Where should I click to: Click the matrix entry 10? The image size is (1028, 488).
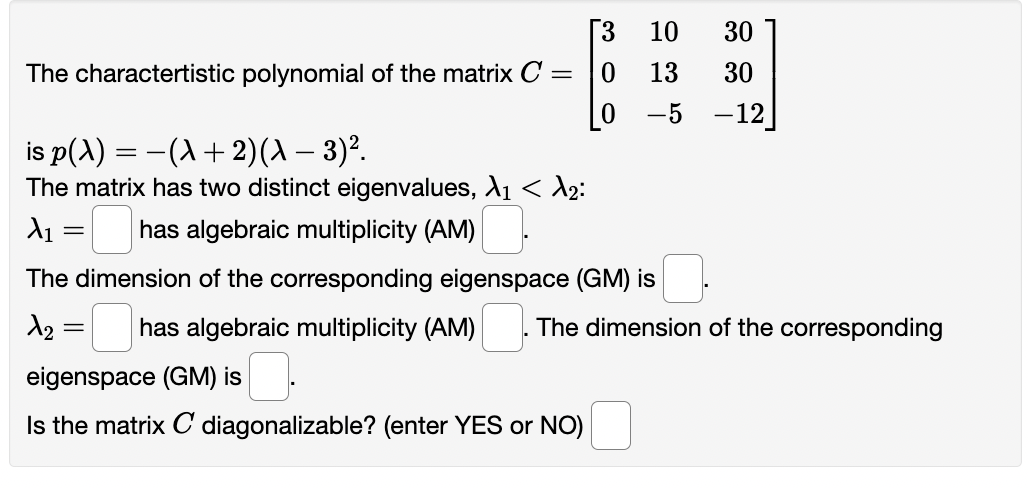tap(664, 33)
